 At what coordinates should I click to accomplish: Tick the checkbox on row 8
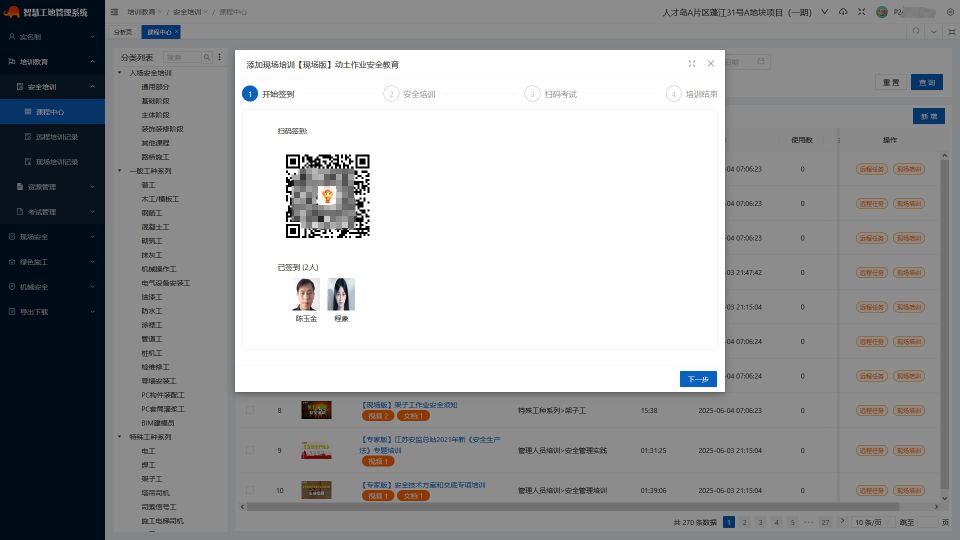pyautogui.click(x=250, y=410)
